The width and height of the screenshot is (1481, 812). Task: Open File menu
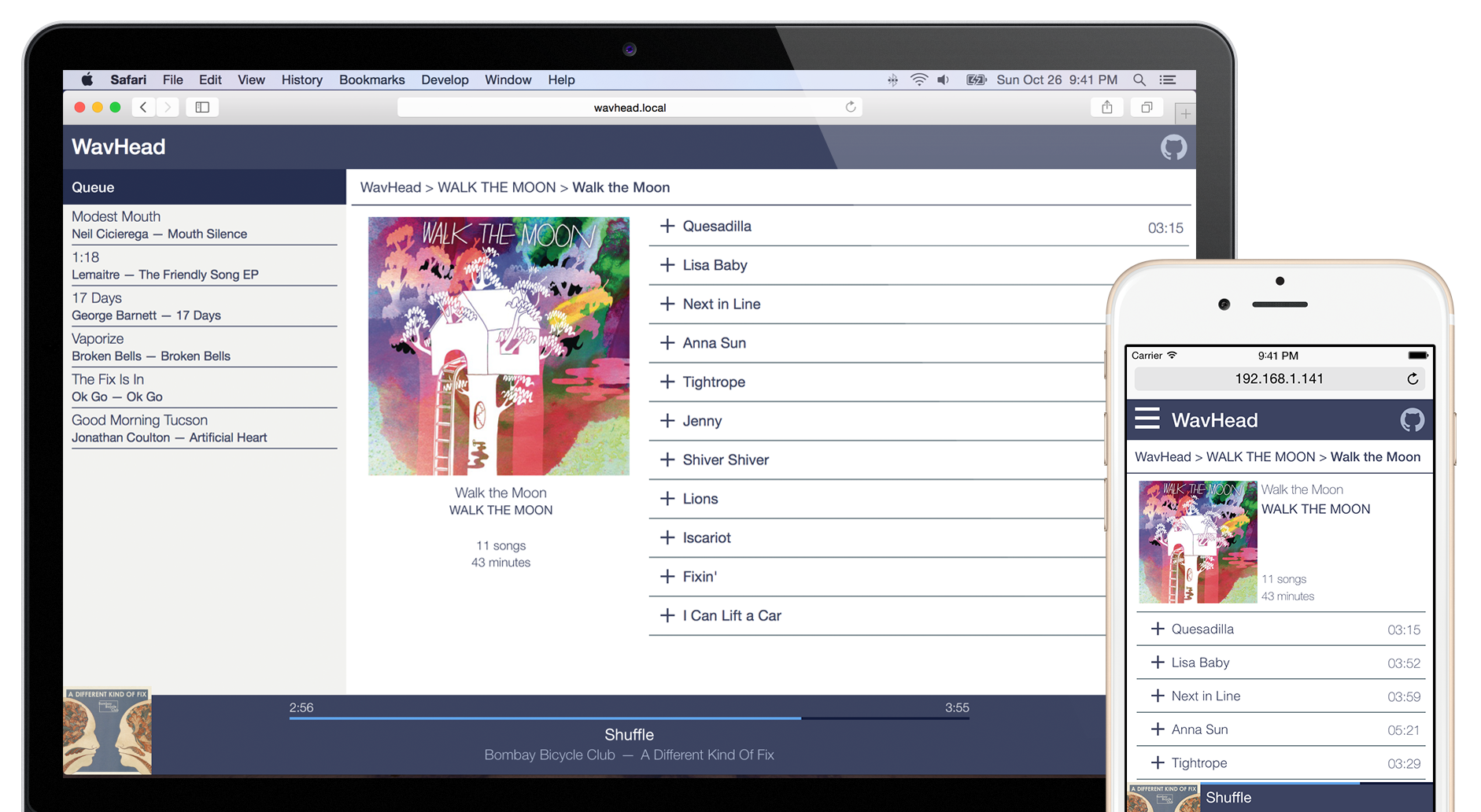click(x=173, y=79)
